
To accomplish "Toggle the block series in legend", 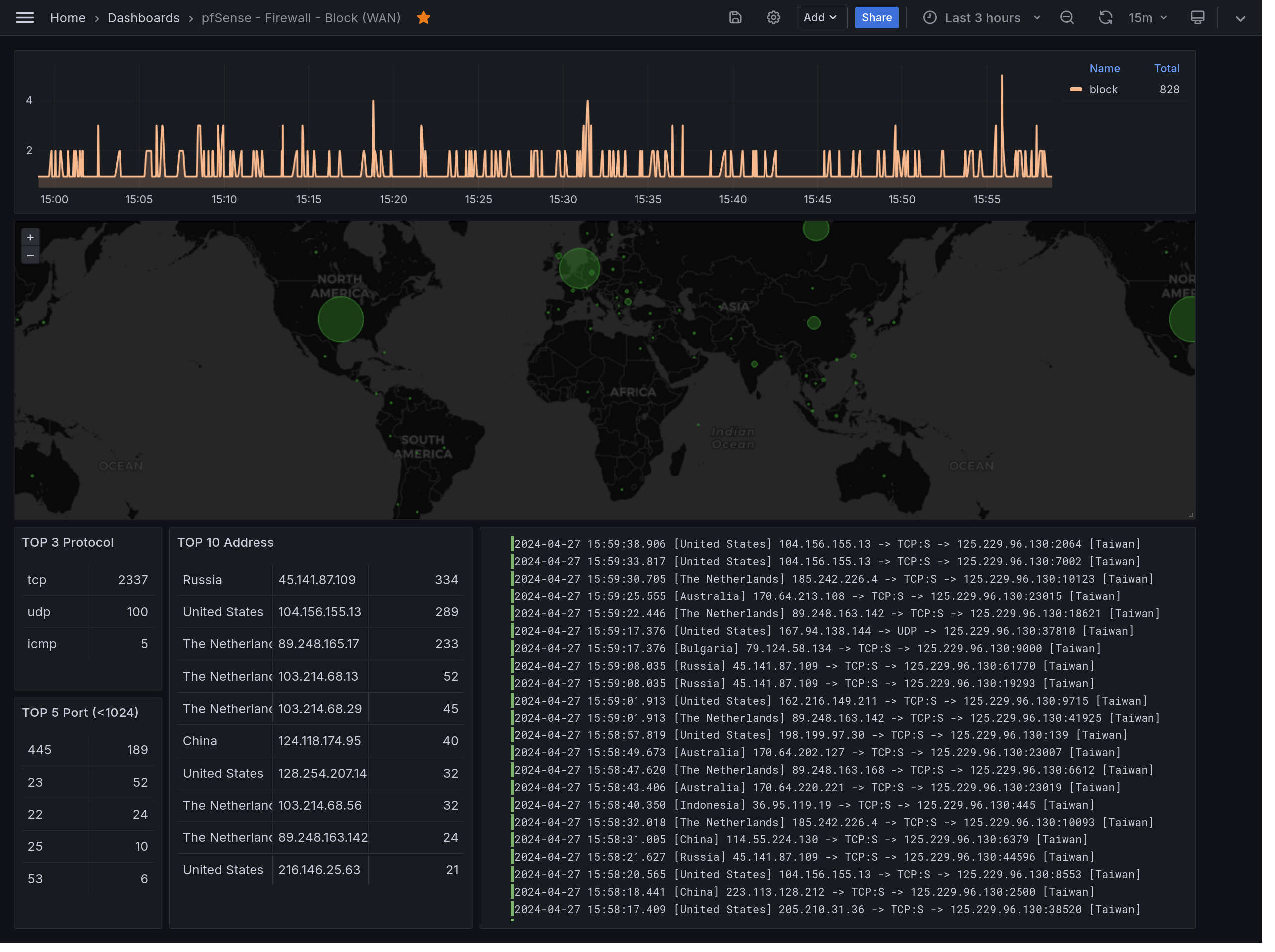I will [x=1103, y=89].
